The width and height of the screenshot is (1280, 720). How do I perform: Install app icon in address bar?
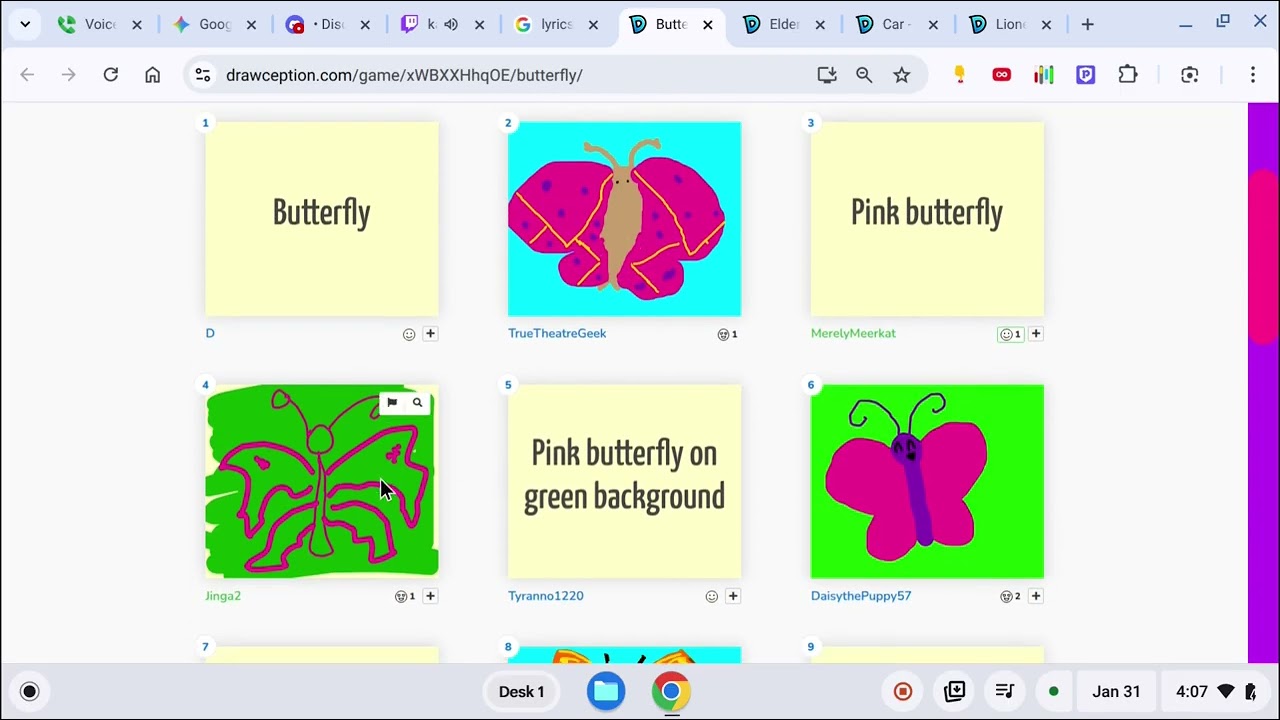(827, 75)
